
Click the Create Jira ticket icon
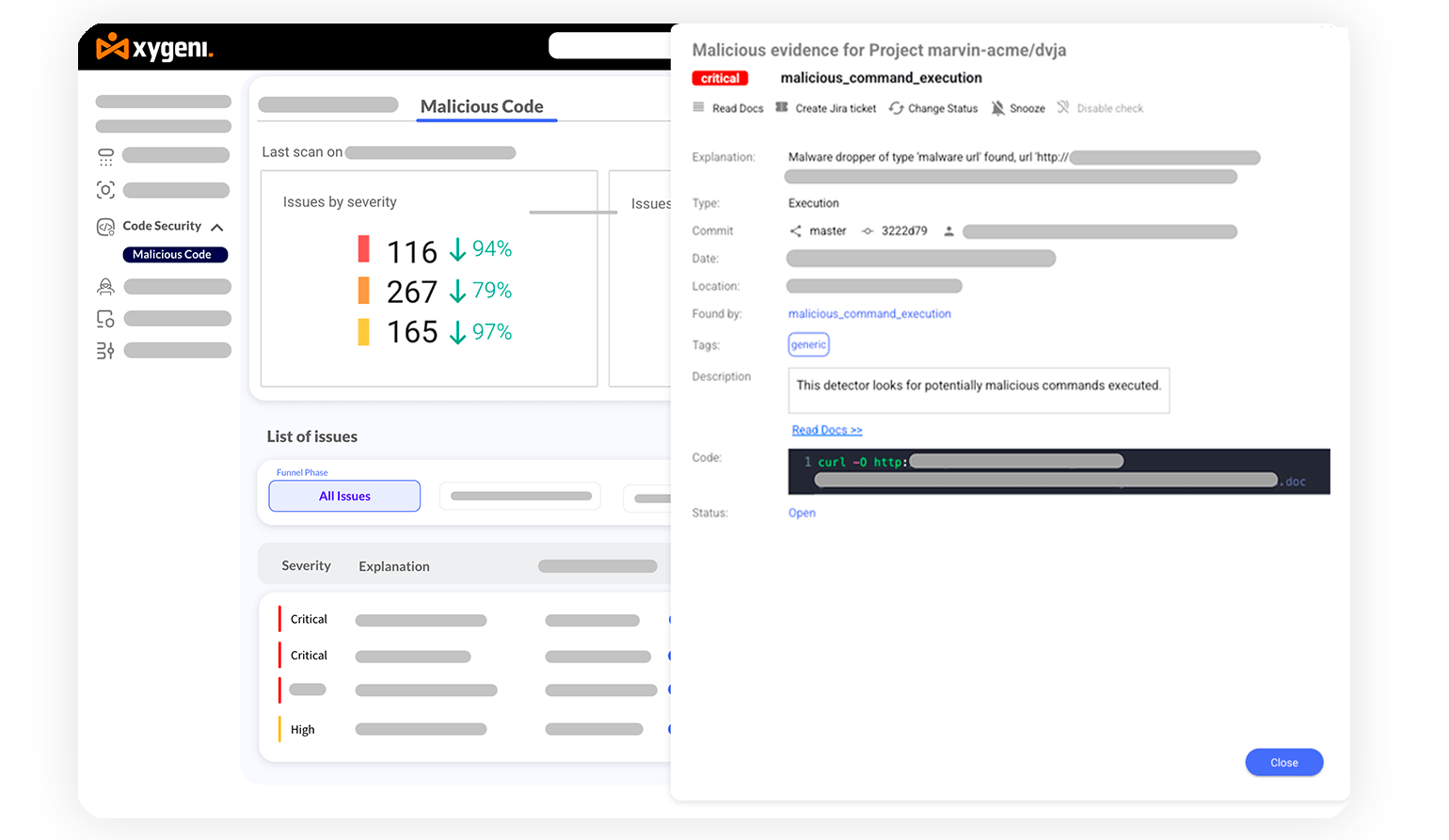[782, 107]
